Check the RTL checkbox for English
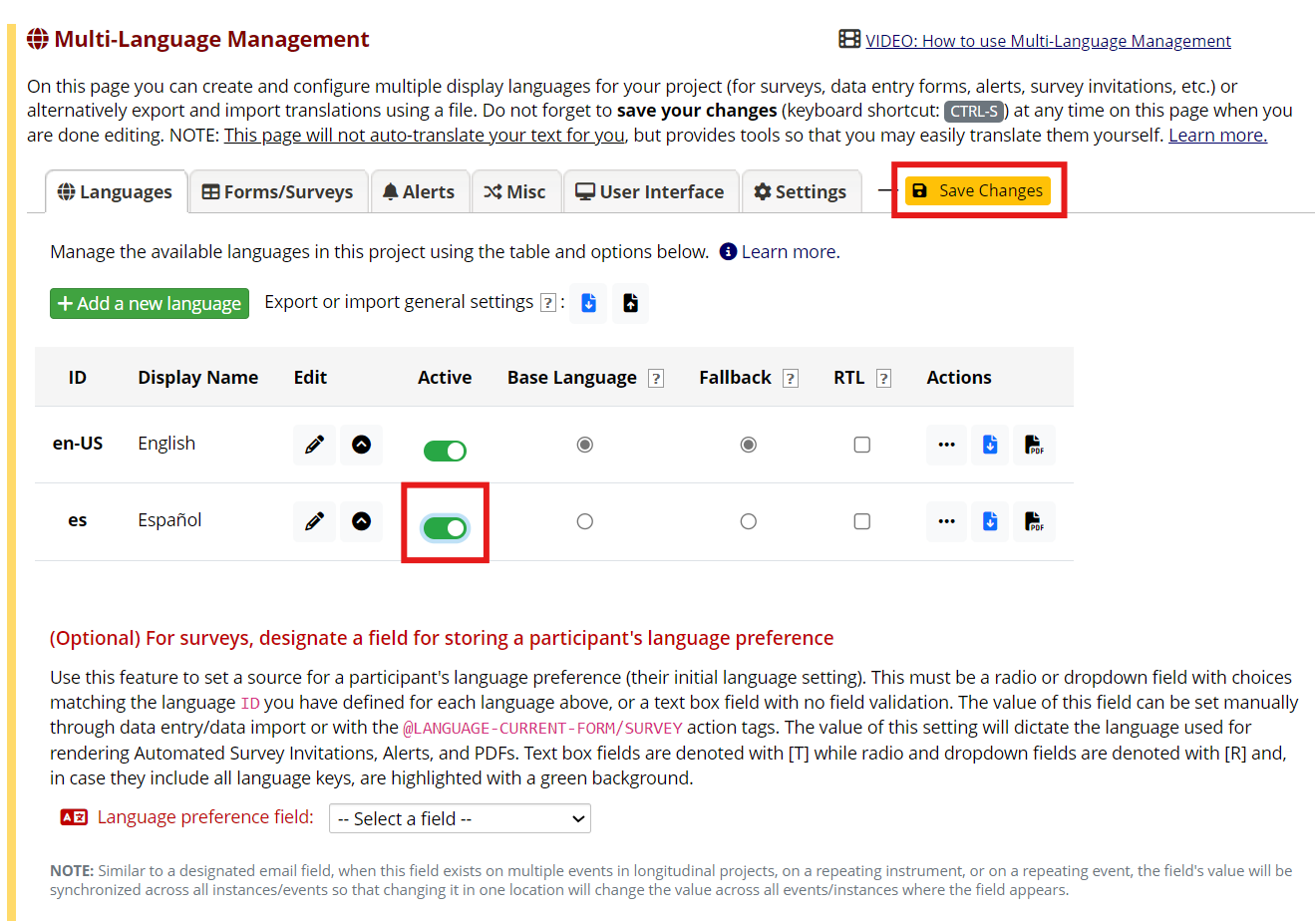 coord(861,445)
